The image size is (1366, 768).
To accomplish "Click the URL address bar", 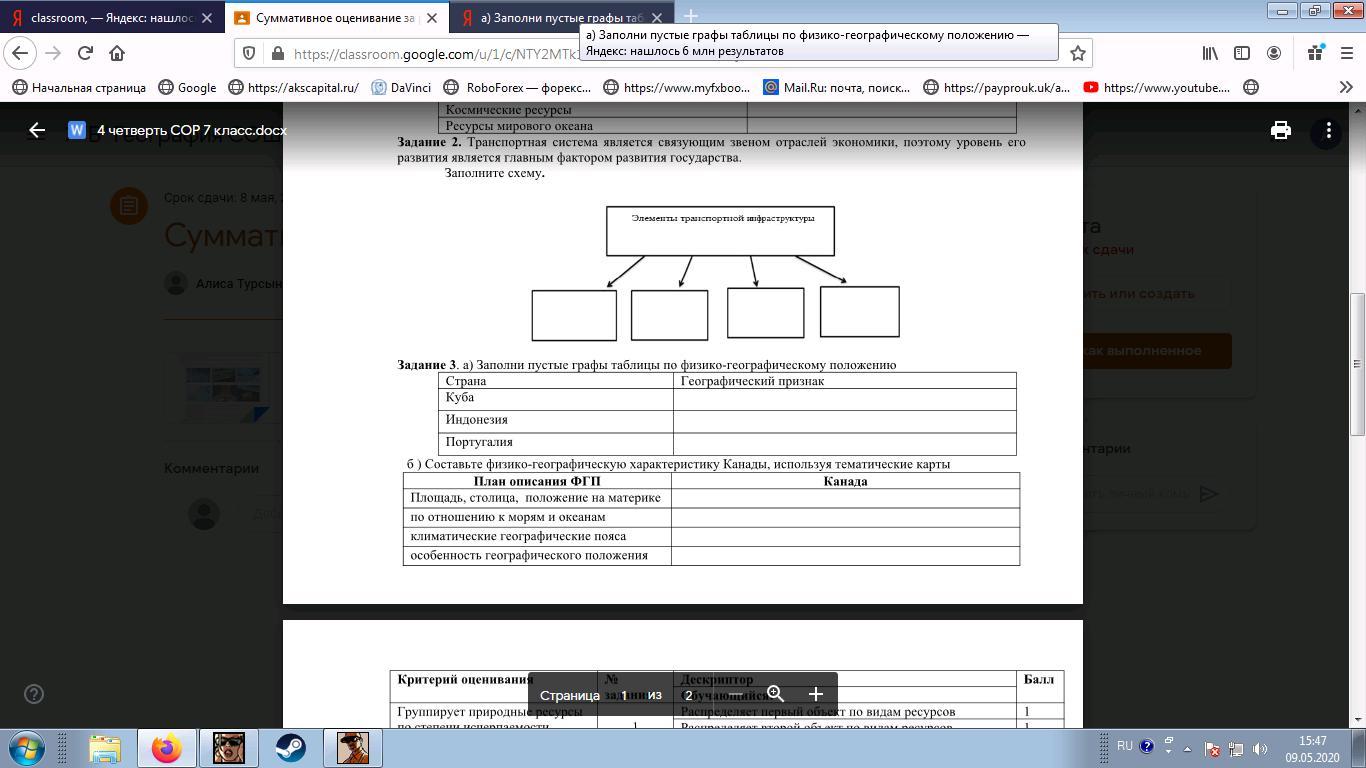I will tap(660, 54).
